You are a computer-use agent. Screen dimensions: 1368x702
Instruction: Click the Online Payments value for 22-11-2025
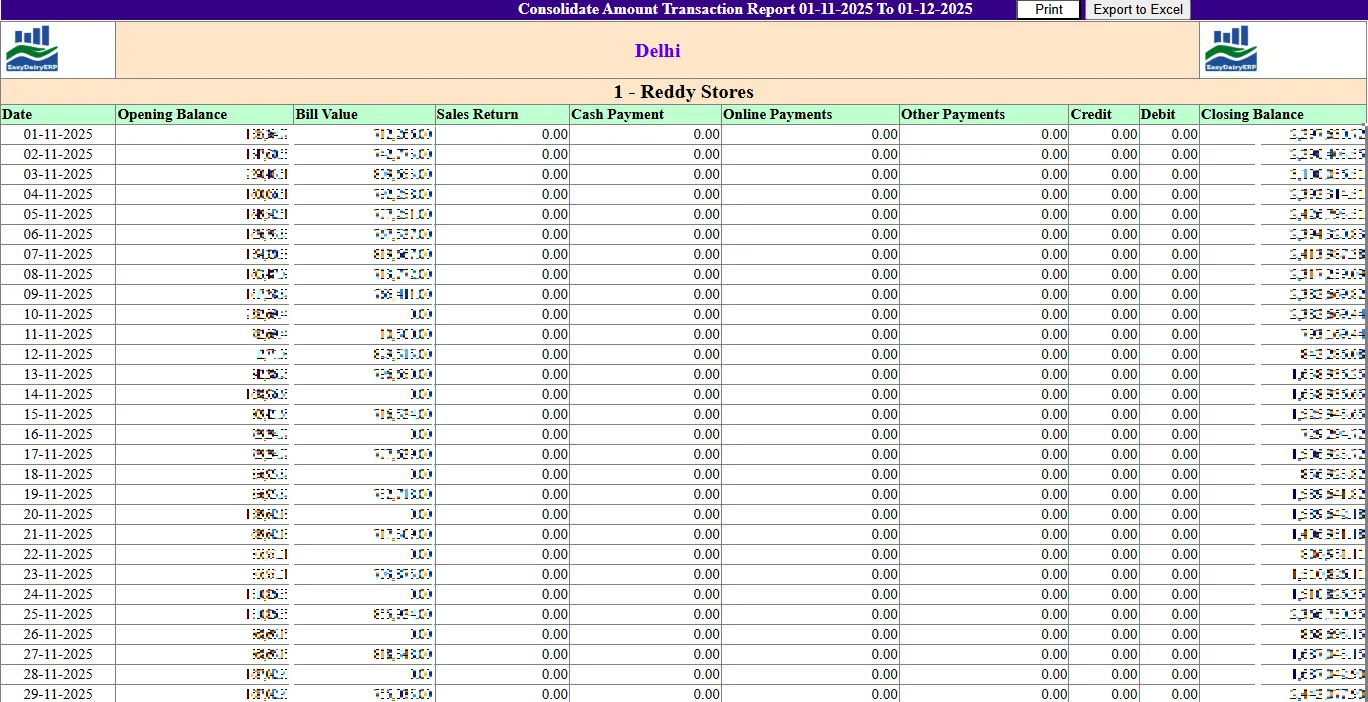click(x=884, y=554)
